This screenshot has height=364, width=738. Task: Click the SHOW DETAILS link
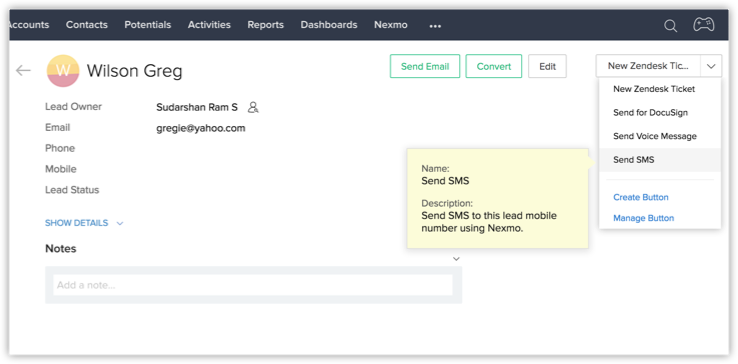[x=76, y=223]
